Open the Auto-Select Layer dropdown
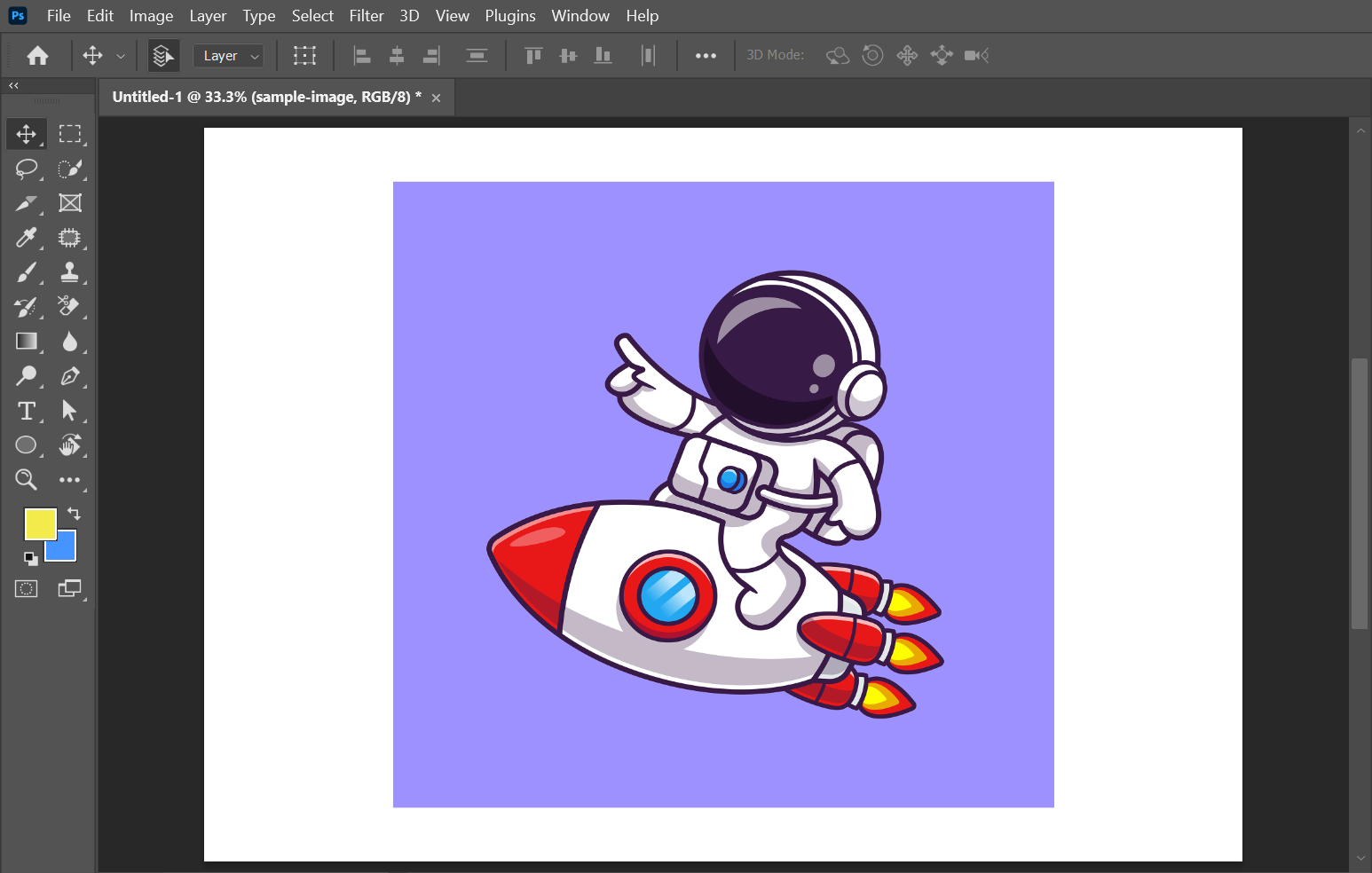The image size is (1372, 873). tap(229, 56)
